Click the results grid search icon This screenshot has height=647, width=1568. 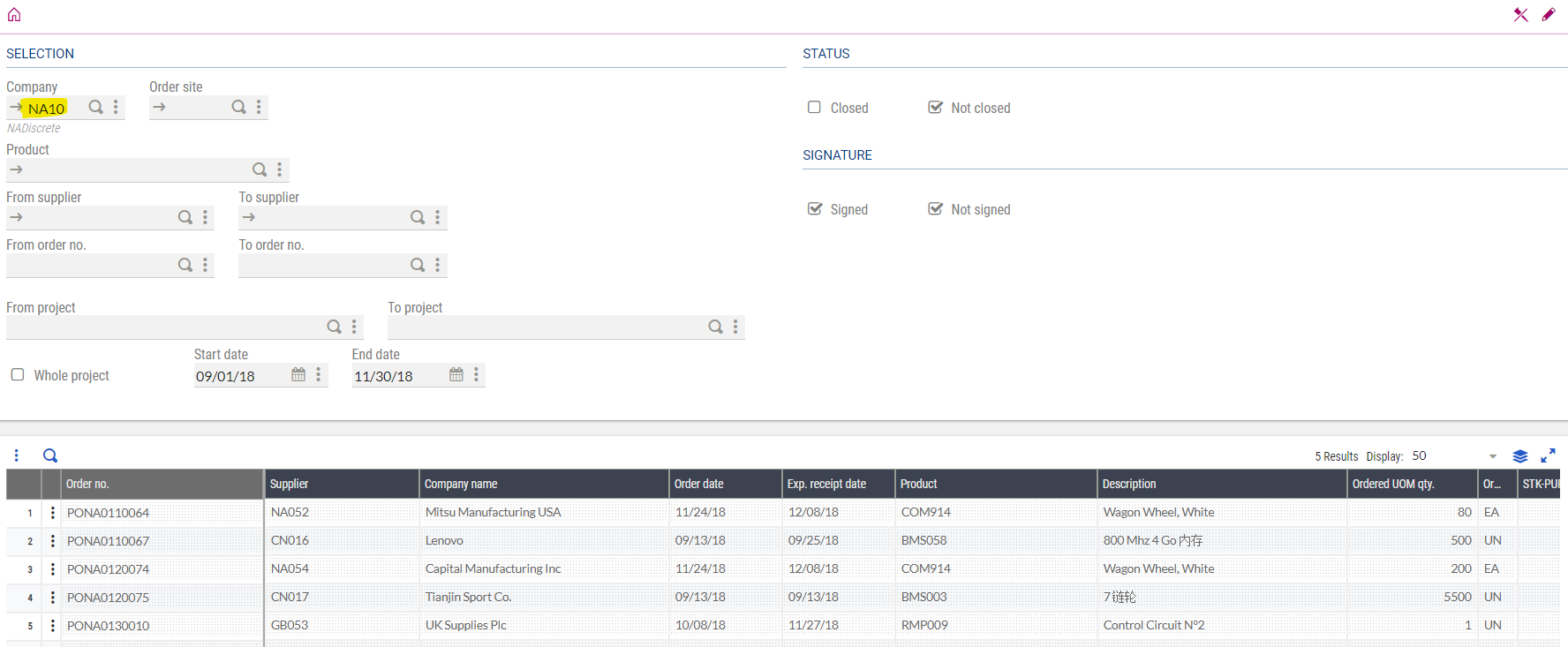pos(50,455)
